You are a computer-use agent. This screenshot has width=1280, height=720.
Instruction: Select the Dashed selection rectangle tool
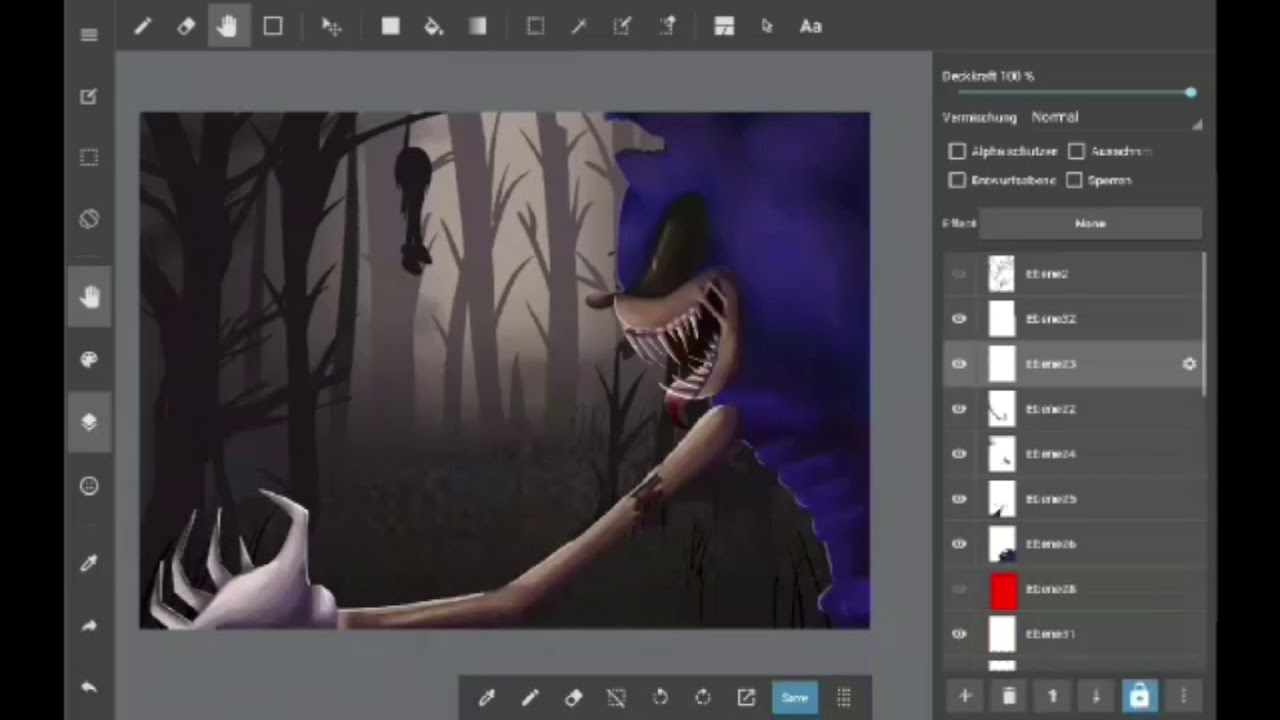tap(536, 27)
